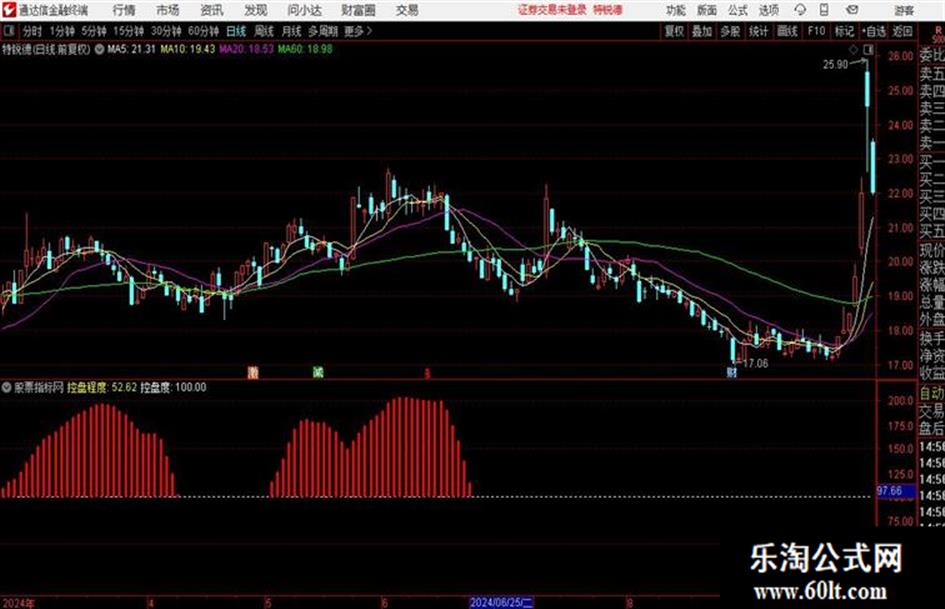The image size is (945, 609).
Task: Open the 问小达 menu
Action: click(304, 10)
